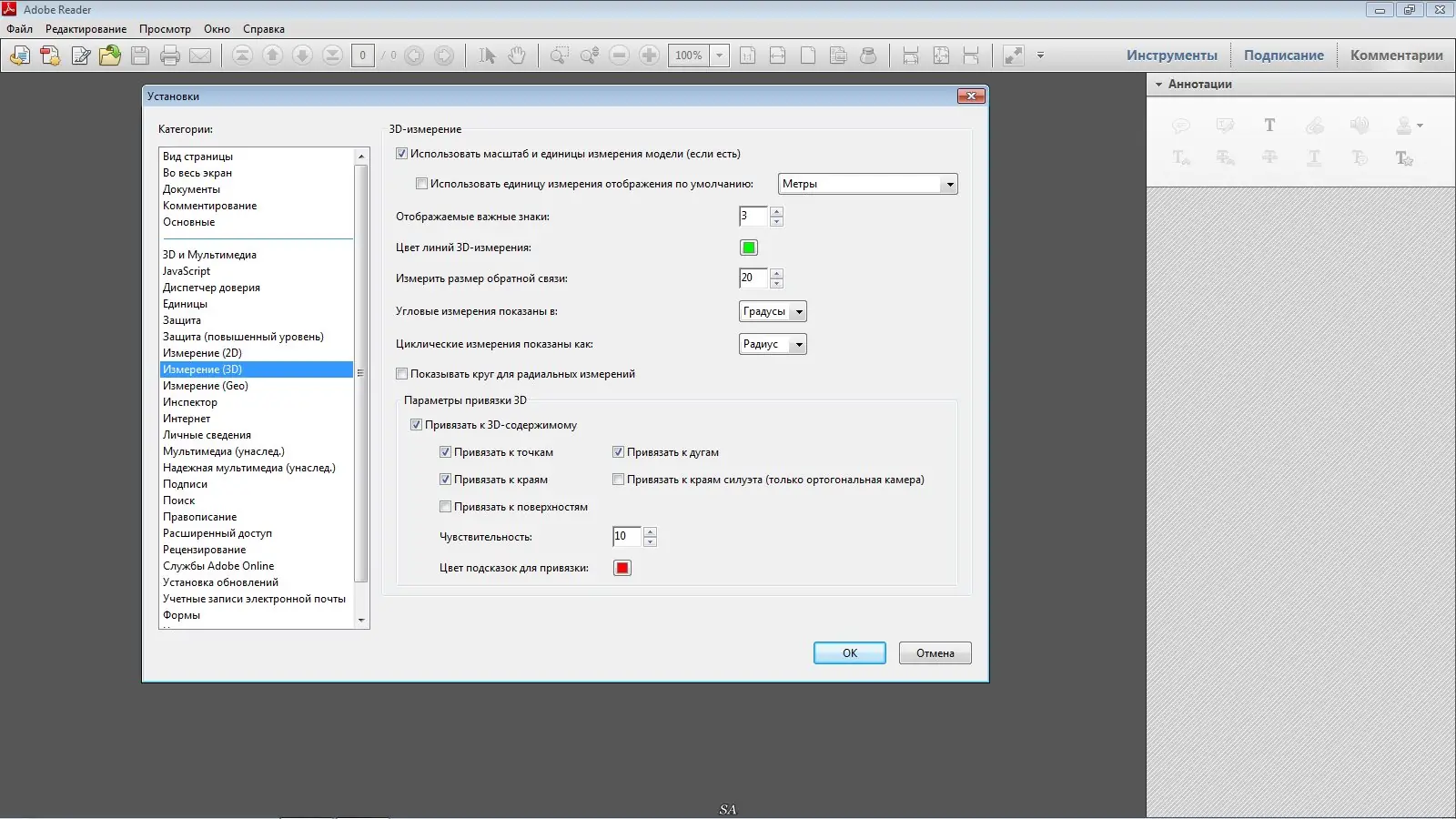1456x819 pixels.
Task: Select the Sticky Note annotation tool
Action: click(x=1180, y=126)
